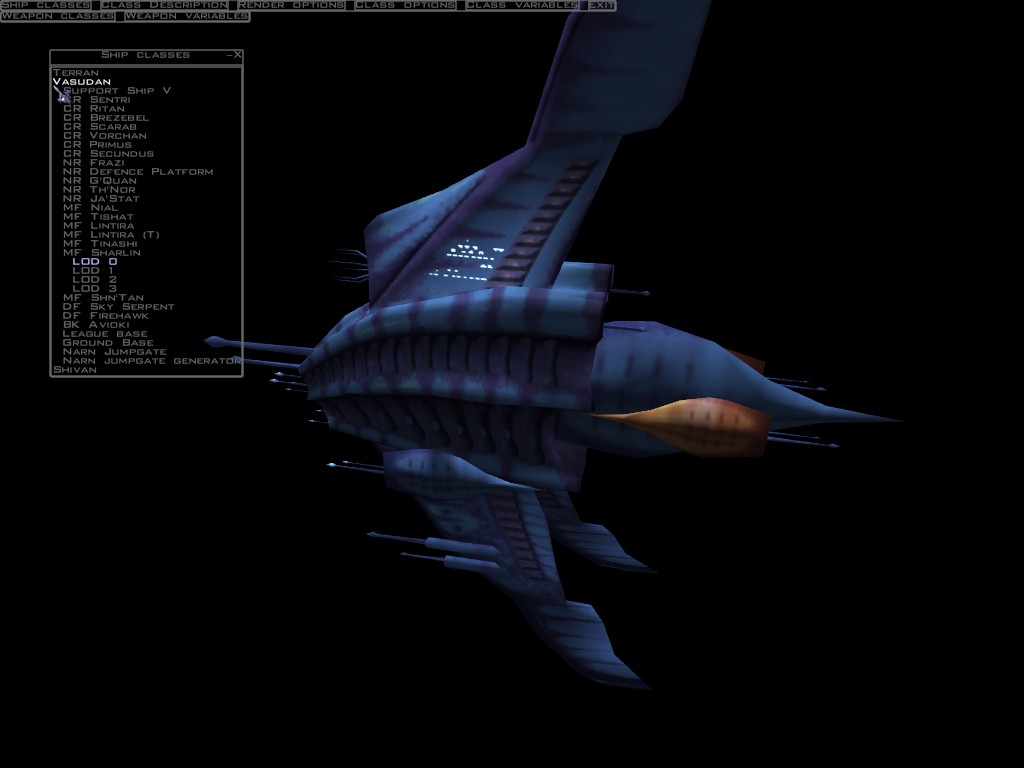Image resolution: width=1024 pixels, height=768 pixels.
Task: Open the Class Description menu button
Action: tap(164, 5)
